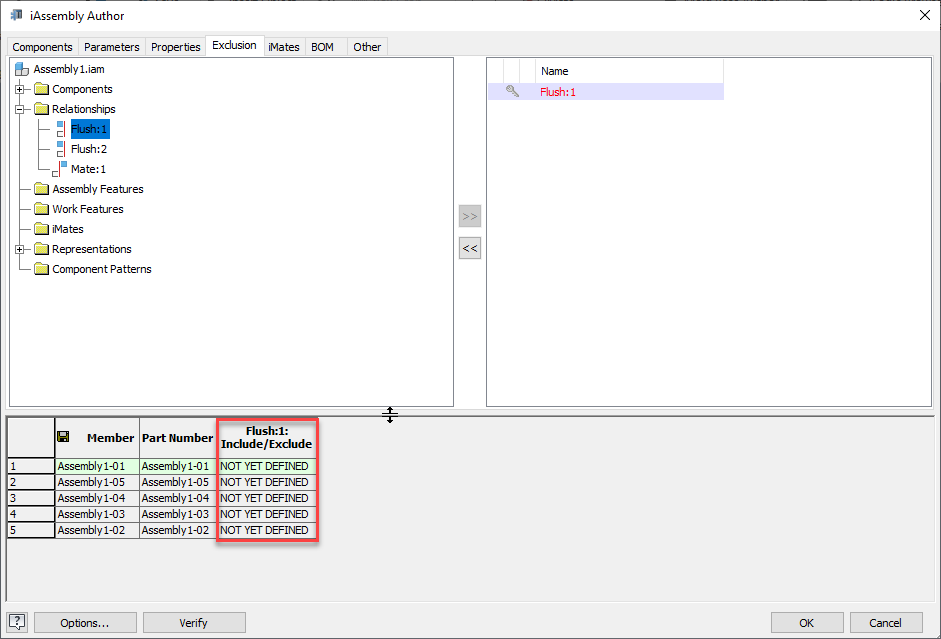The width and height of the screenshot is (941, 639).
Task: Click the iAssembly Author title bar icon
Action: (16, 15)
